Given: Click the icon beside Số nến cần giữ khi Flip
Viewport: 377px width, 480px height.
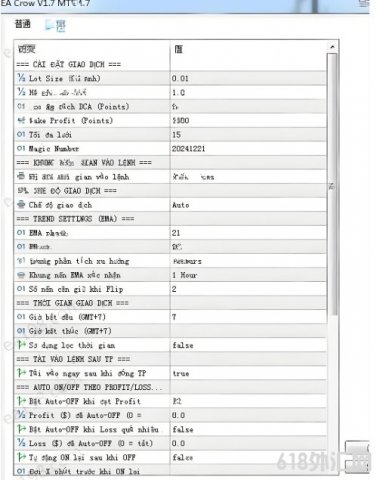Looking at the screenshot, I should pos(21,289).
